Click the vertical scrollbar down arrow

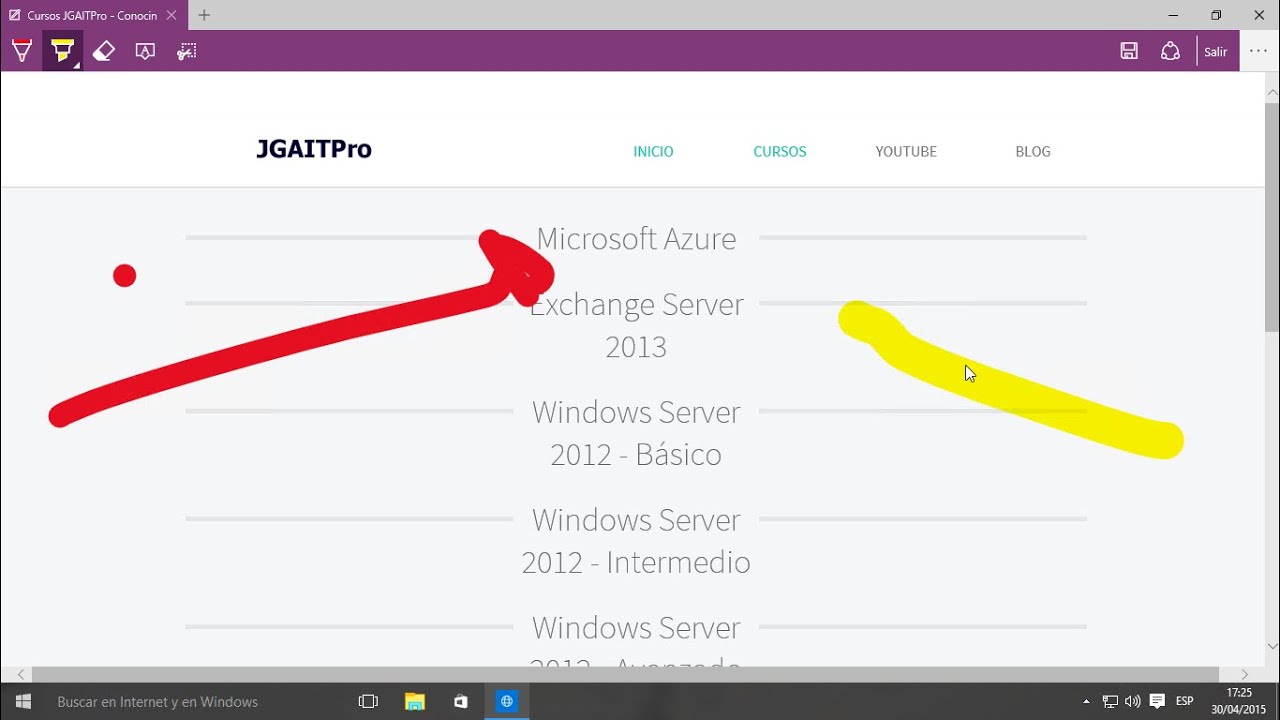(1272, 646)
